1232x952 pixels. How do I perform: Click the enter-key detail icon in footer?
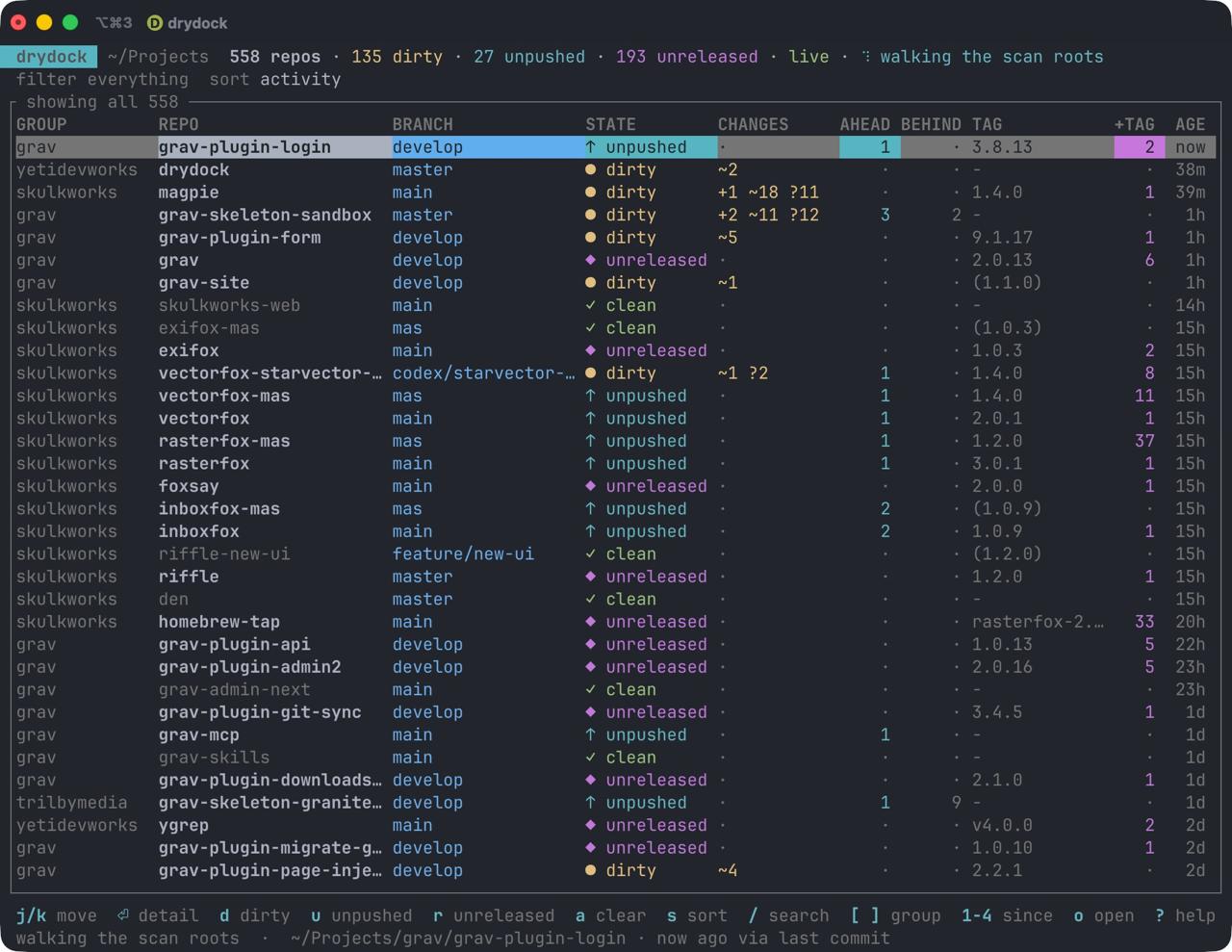coord(123,915)
